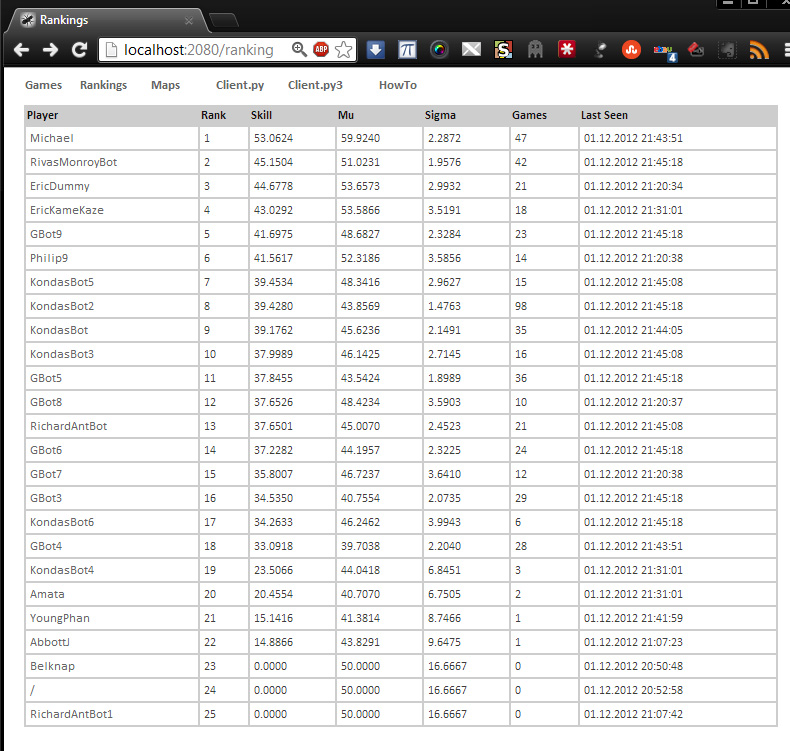
Task: Close the Rankings tab
Action: (189, 20)
